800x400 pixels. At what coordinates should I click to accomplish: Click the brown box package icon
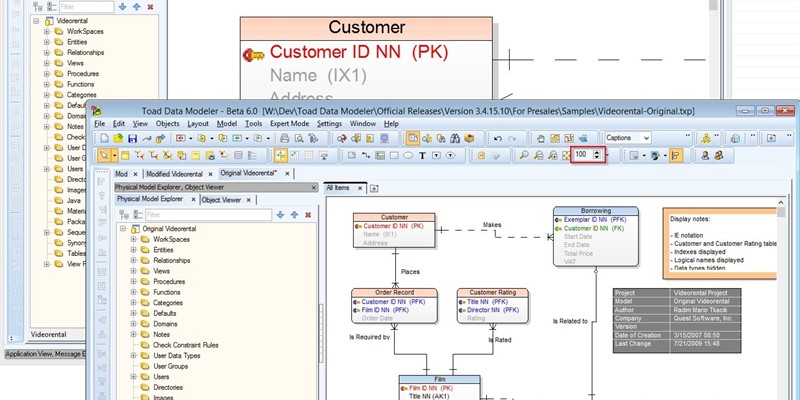click(469, 138)
